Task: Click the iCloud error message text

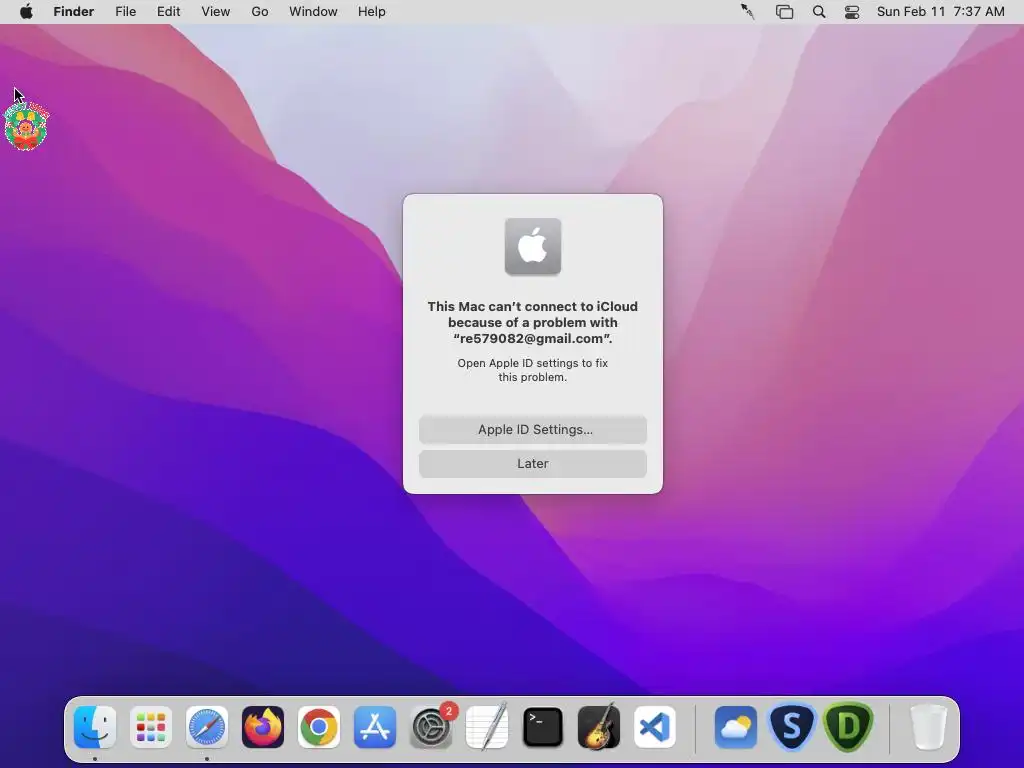Action: tap(533, 323)
